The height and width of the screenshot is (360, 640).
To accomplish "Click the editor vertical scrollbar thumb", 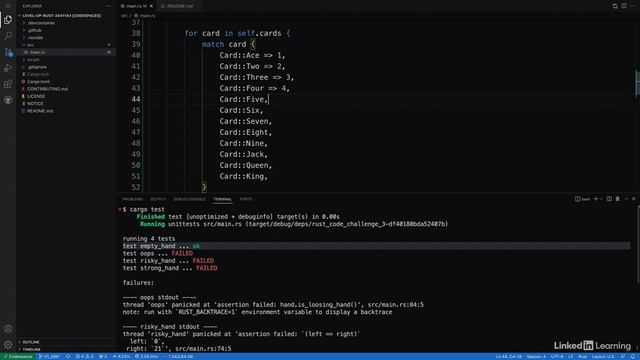I will [637, 84].
